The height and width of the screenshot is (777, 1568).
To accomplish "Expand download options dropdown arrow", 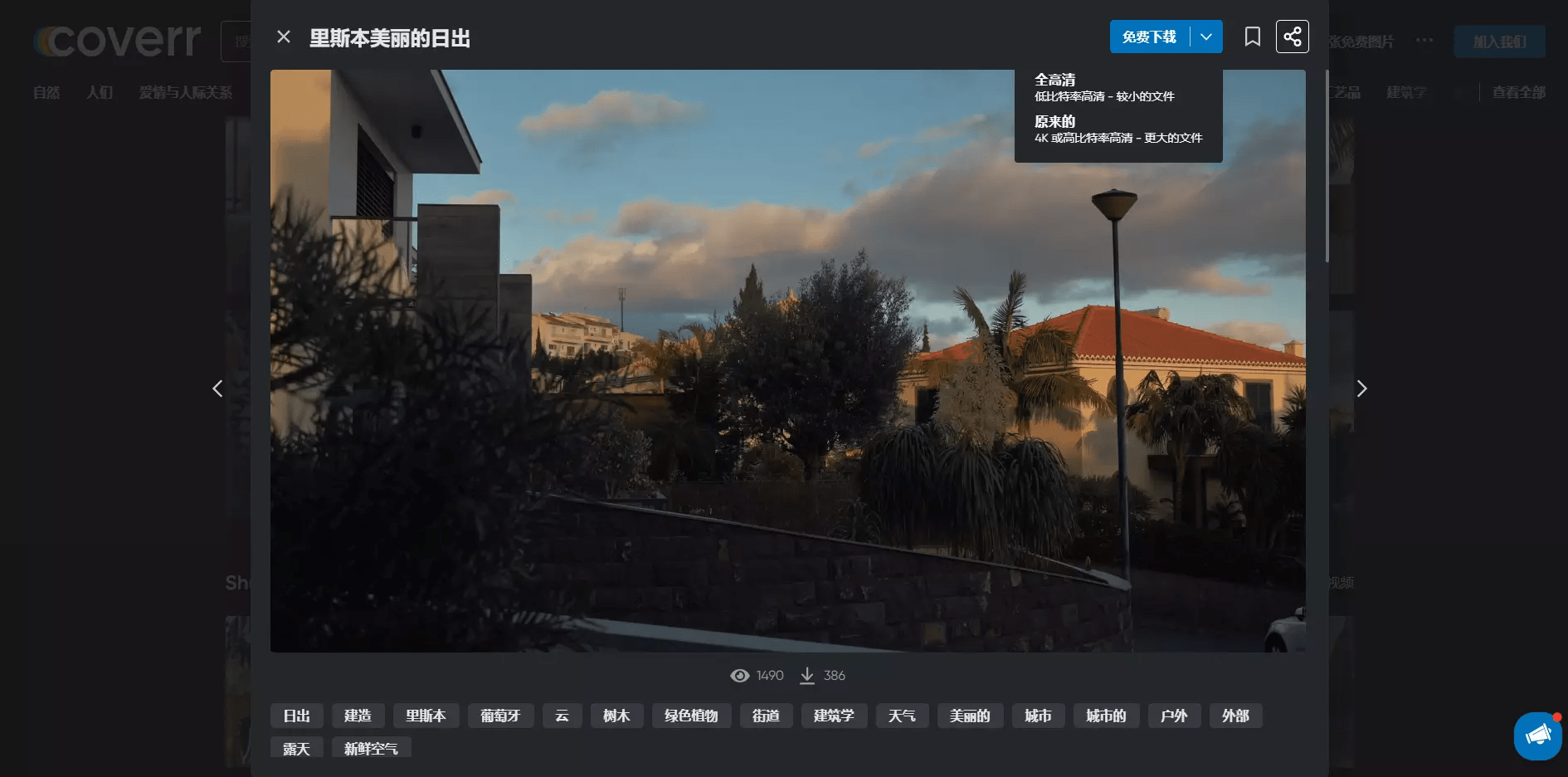I will (1206, 37).
